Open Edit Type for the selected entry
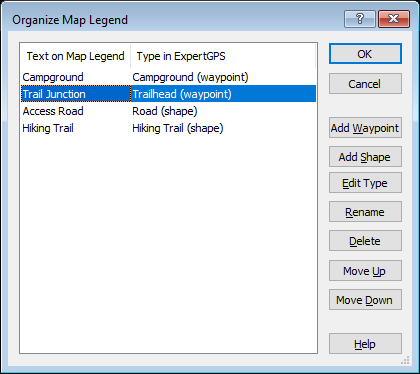 tap(365, 183)
